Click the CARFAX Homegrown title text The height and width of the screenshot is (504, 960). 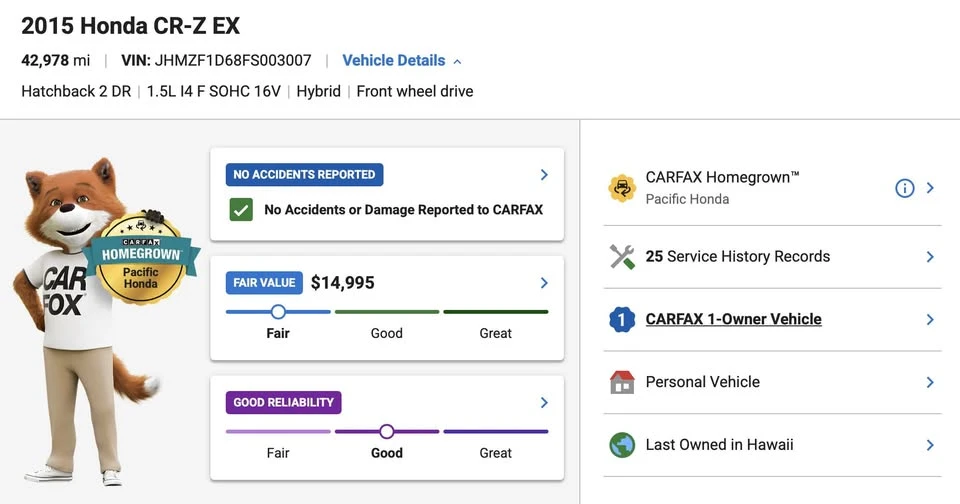coord(722,177)
